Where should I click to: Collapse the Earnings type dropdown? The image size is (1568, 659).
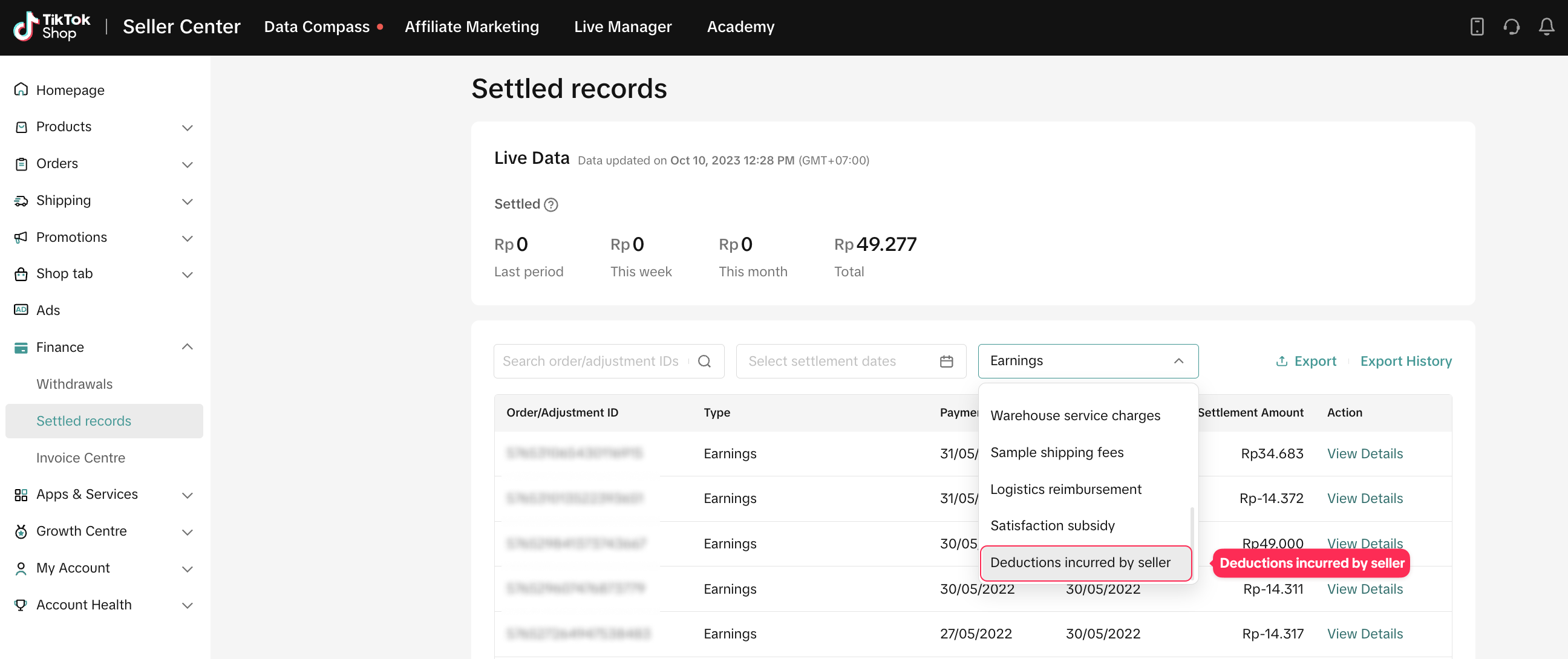click(1178, 361)
